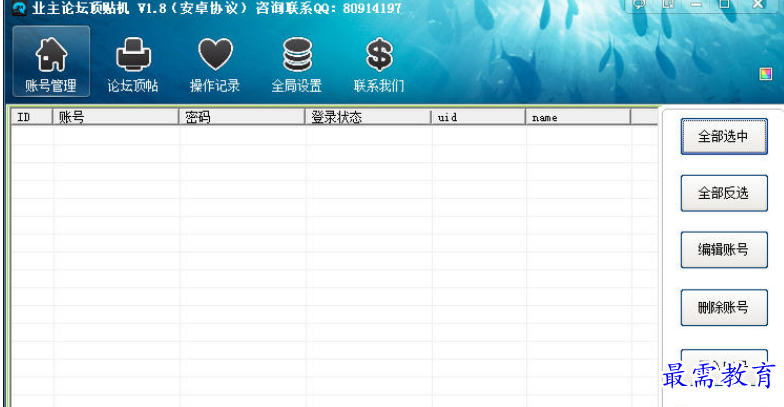
Task: Sort by the uid column header
Action: (479, 117)
